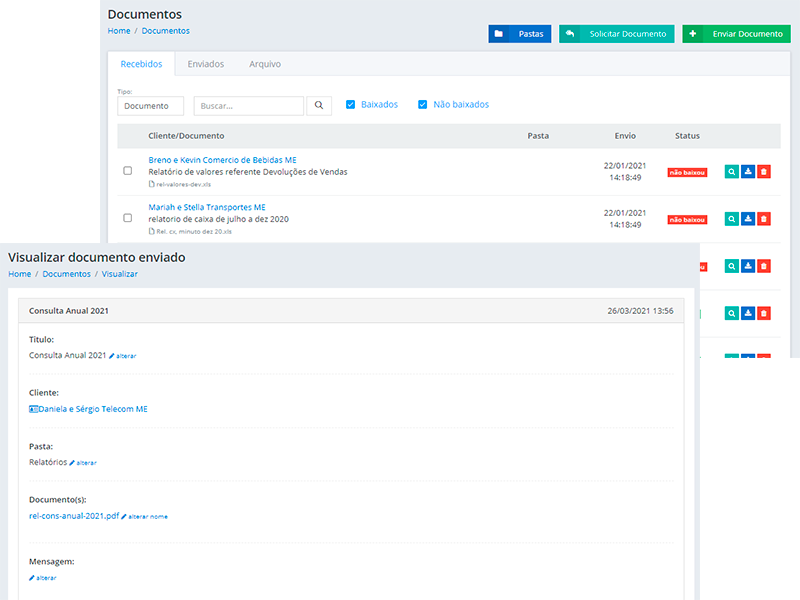Delete the Breno e Kevin document

click(x=764, y=172)
